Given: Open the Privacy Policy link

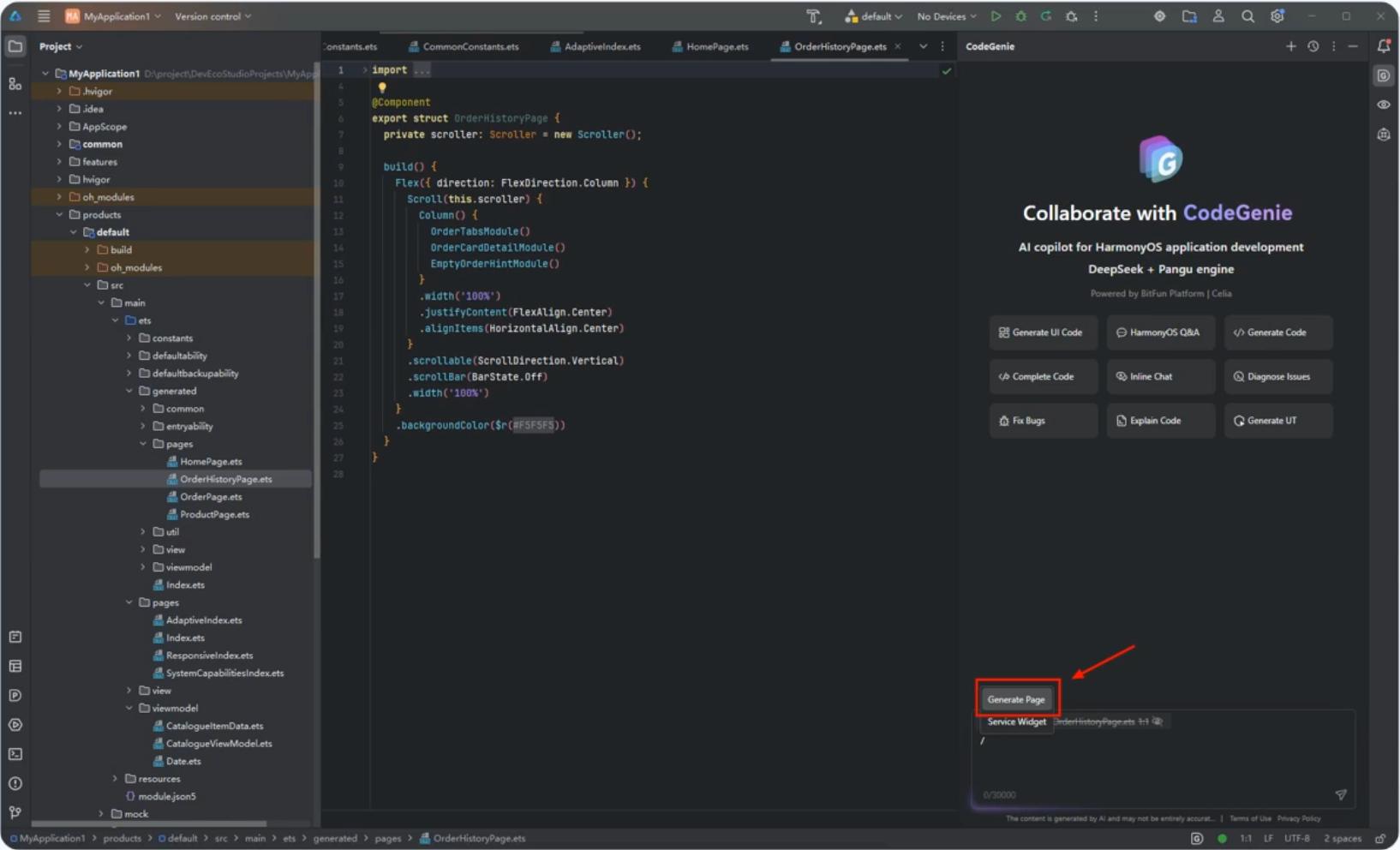Looking at the screenshot, I should coord(1299,818).
